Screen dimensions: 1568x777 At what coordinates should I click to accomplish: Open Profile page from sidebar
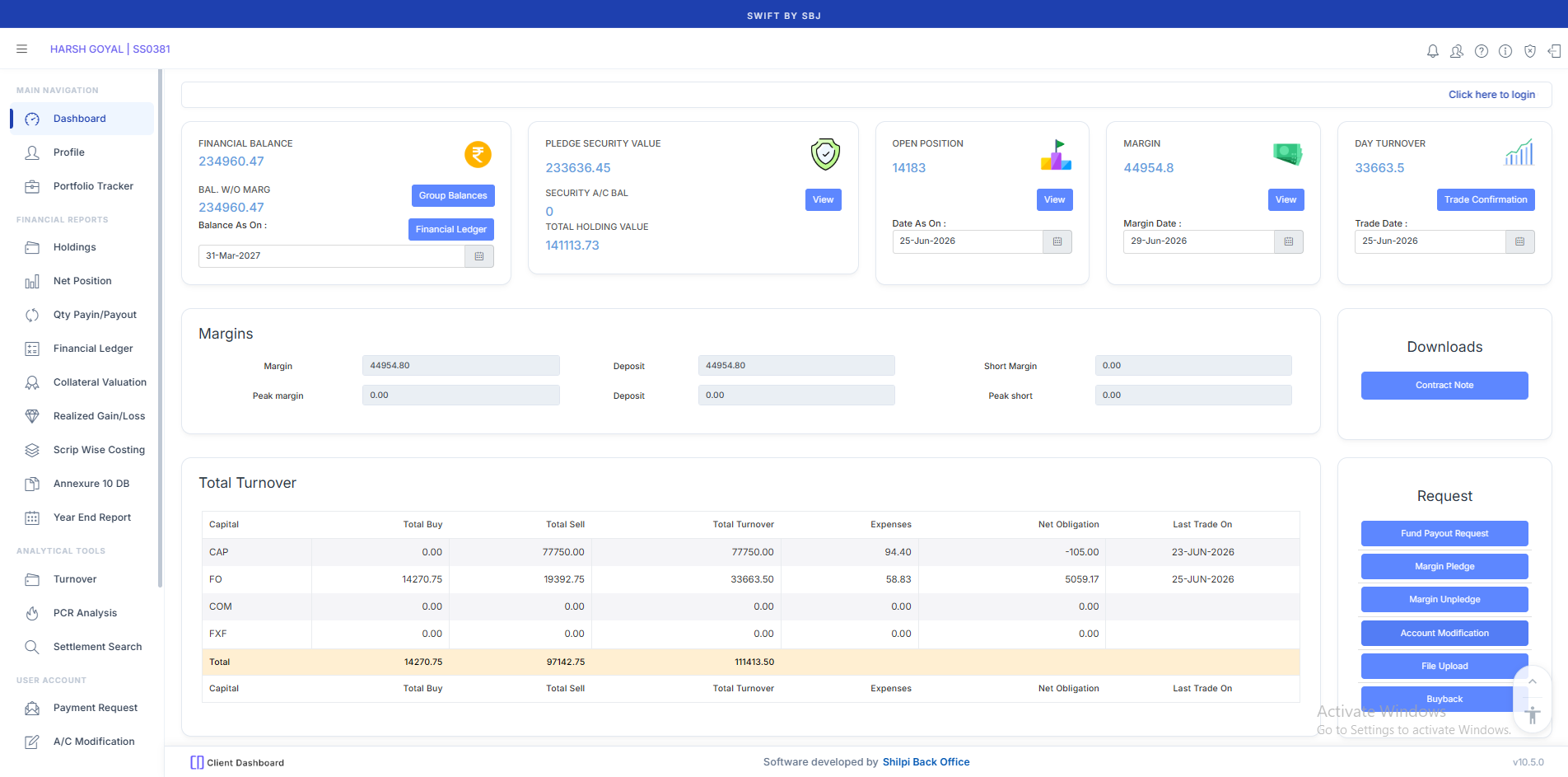click(82, 152)
